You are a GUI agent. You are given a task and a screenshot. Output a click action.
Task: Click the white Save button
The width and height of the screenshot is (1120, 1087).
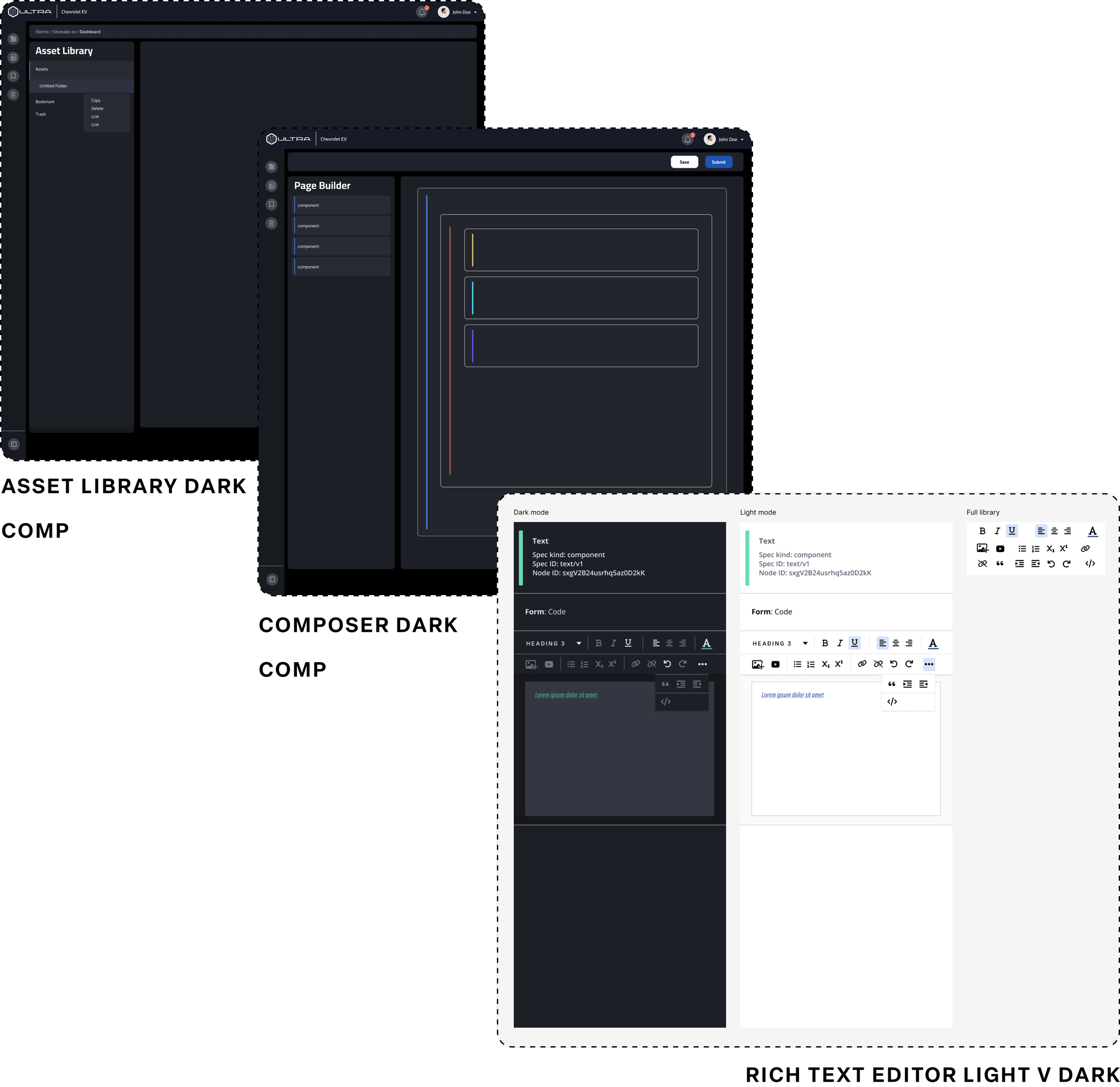pos(684,162)
